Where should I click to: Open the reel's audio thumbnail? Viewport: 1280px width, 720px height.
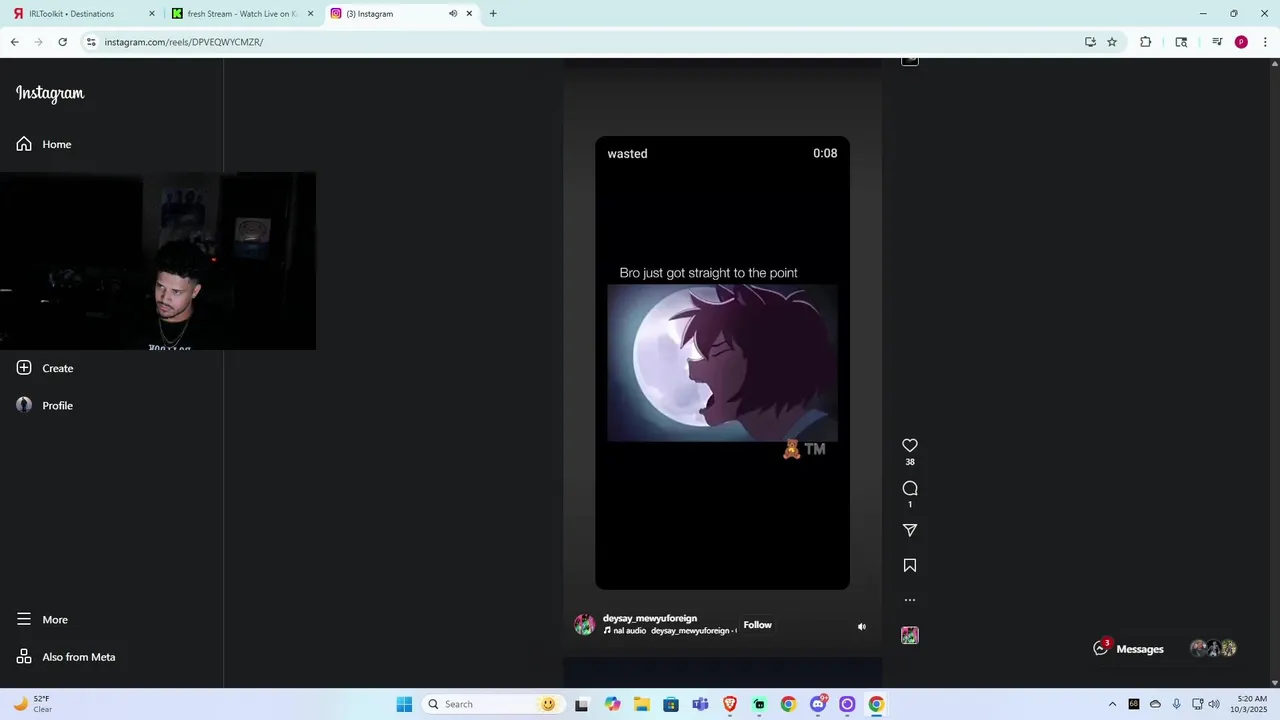click(910, 635)
